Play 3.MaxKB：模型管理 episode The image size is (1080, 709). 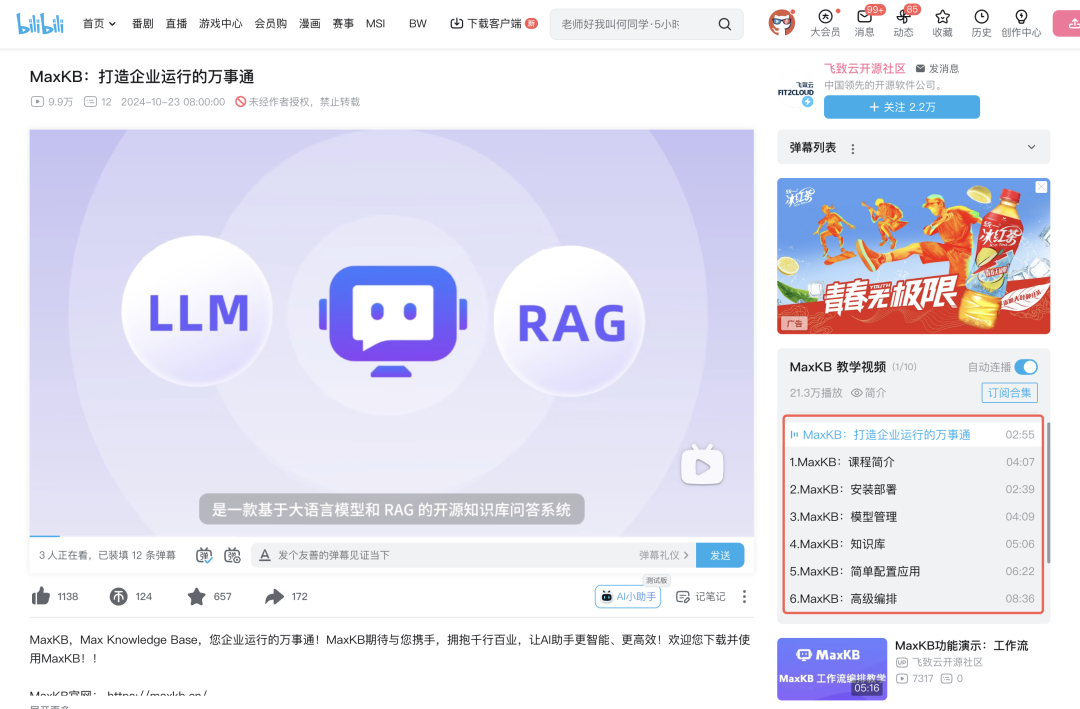pyautogui.click(x=912, y=517)
